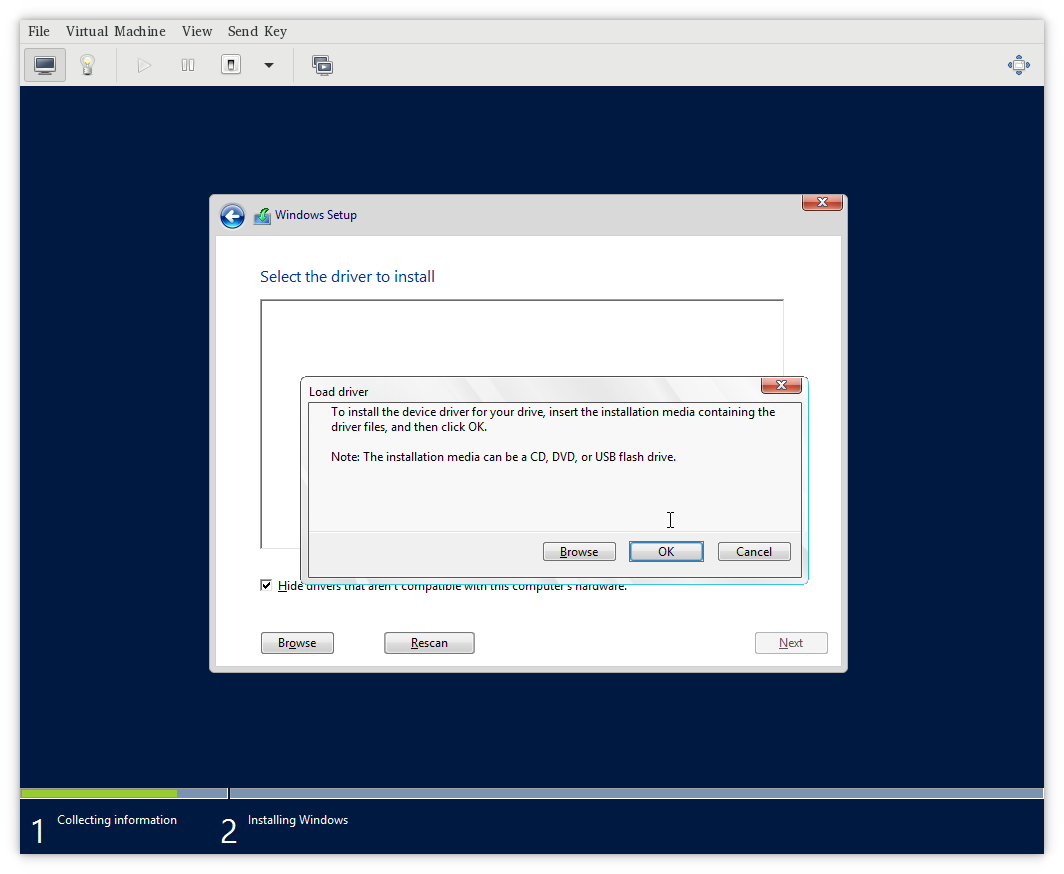Toggle the Hide incompatible drivers checkbox

click(x=266, y=586)
